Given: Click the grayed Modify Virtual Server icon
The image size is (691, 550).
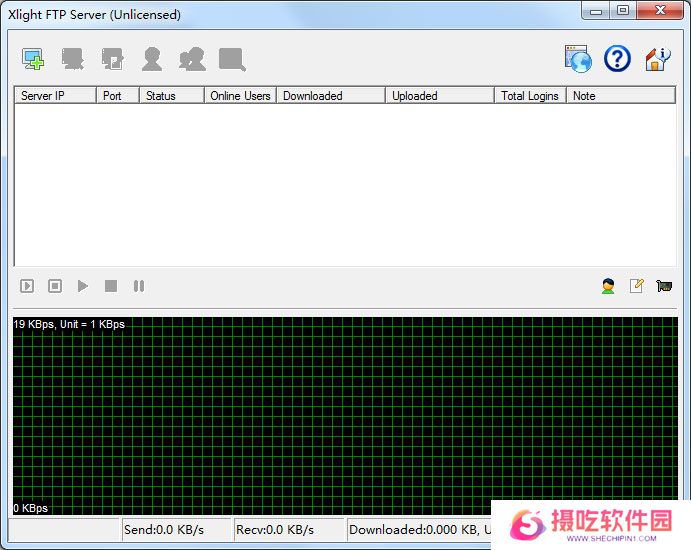Looking at the screenshot, I should tap(73, 59).
